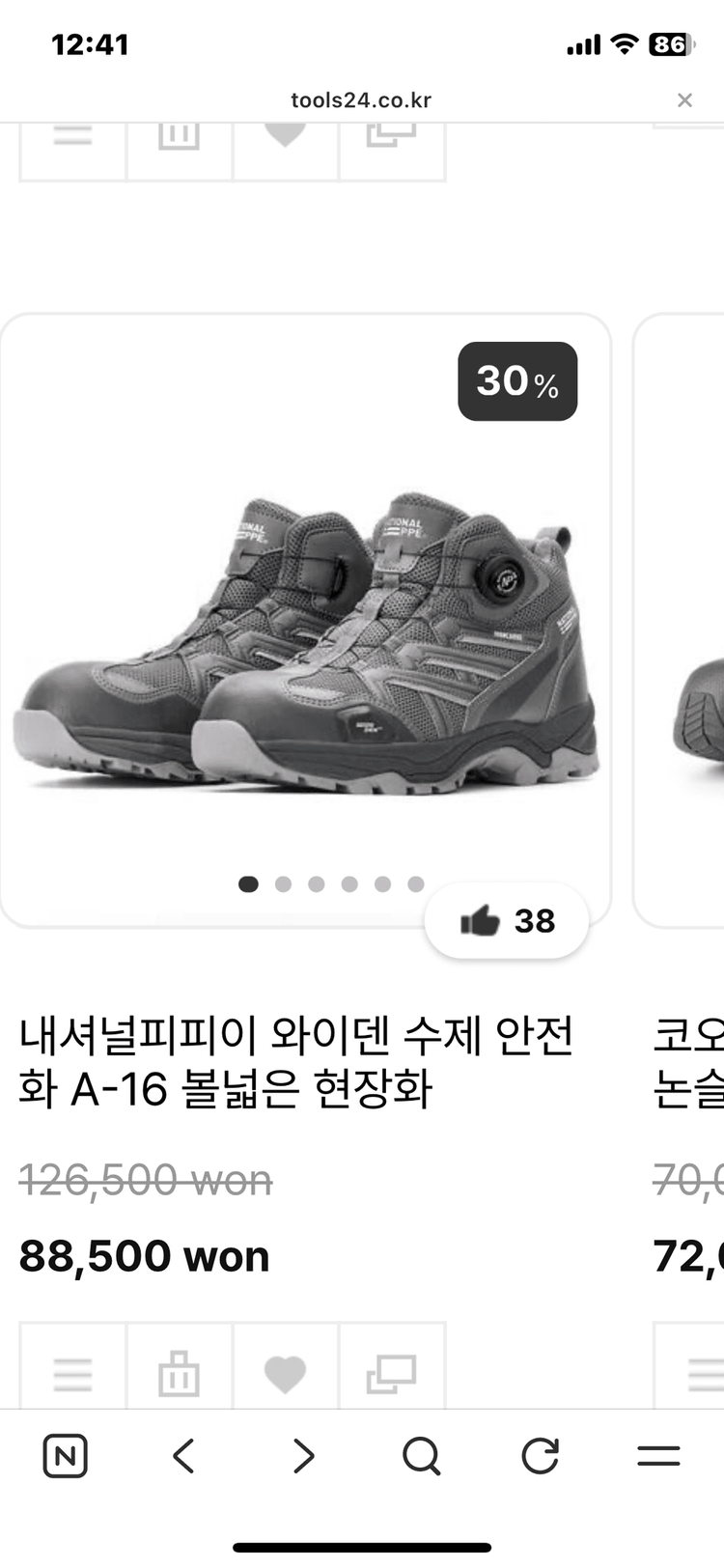Select the second image carousel dot

pyautogui.click(x=283, y=884)
